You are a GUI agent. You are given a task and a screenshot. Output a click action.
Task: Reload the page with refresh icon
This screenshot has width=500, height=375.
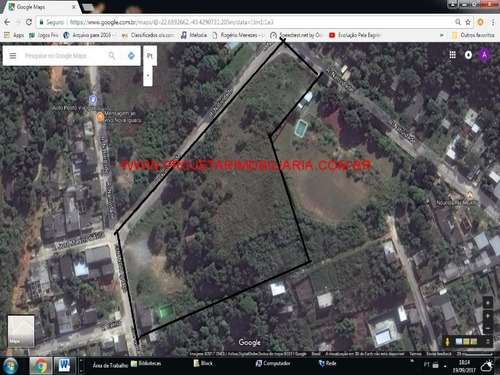[29, 22]
